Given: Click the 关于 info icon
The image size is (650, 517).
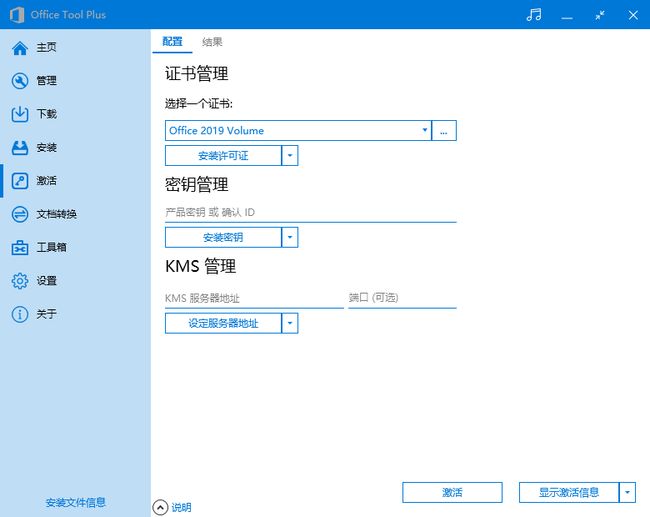Looking at the screenshot, I should point(19,314).
